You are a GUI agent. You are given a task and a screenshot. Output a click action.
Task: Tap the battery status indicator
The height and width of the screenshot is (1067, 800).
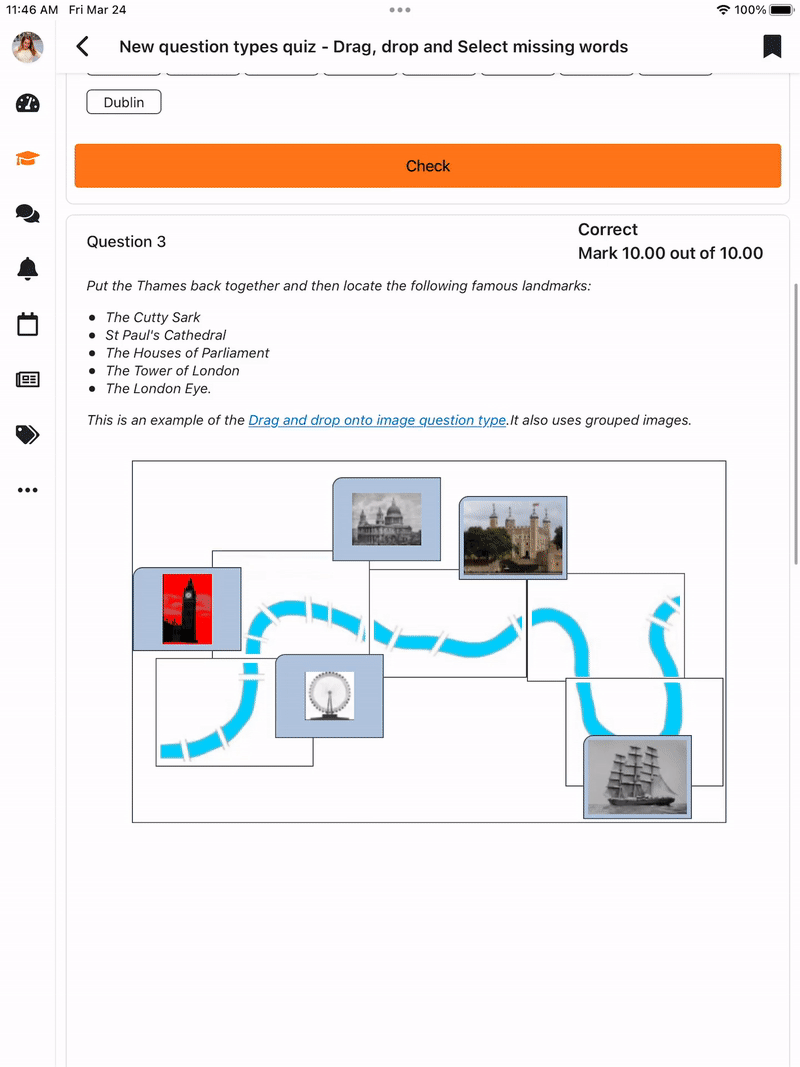782,10
